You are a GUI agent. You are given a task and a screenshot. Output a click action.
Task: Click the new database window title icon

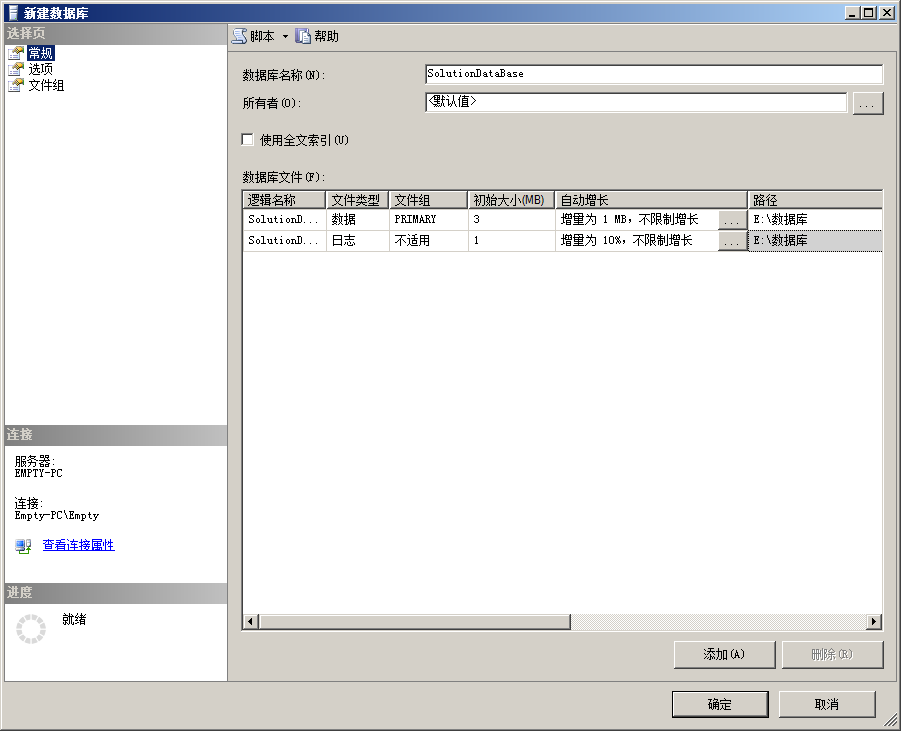[12, 12]
